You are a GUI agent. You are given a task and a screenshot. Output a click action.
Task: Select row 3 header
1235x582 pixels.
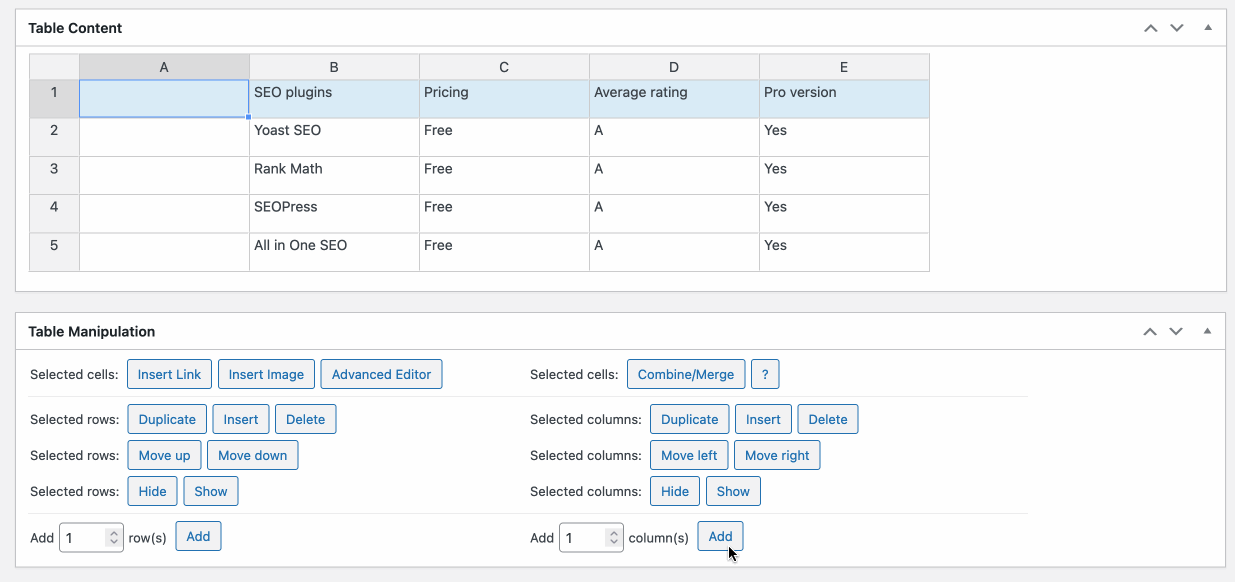54,175
